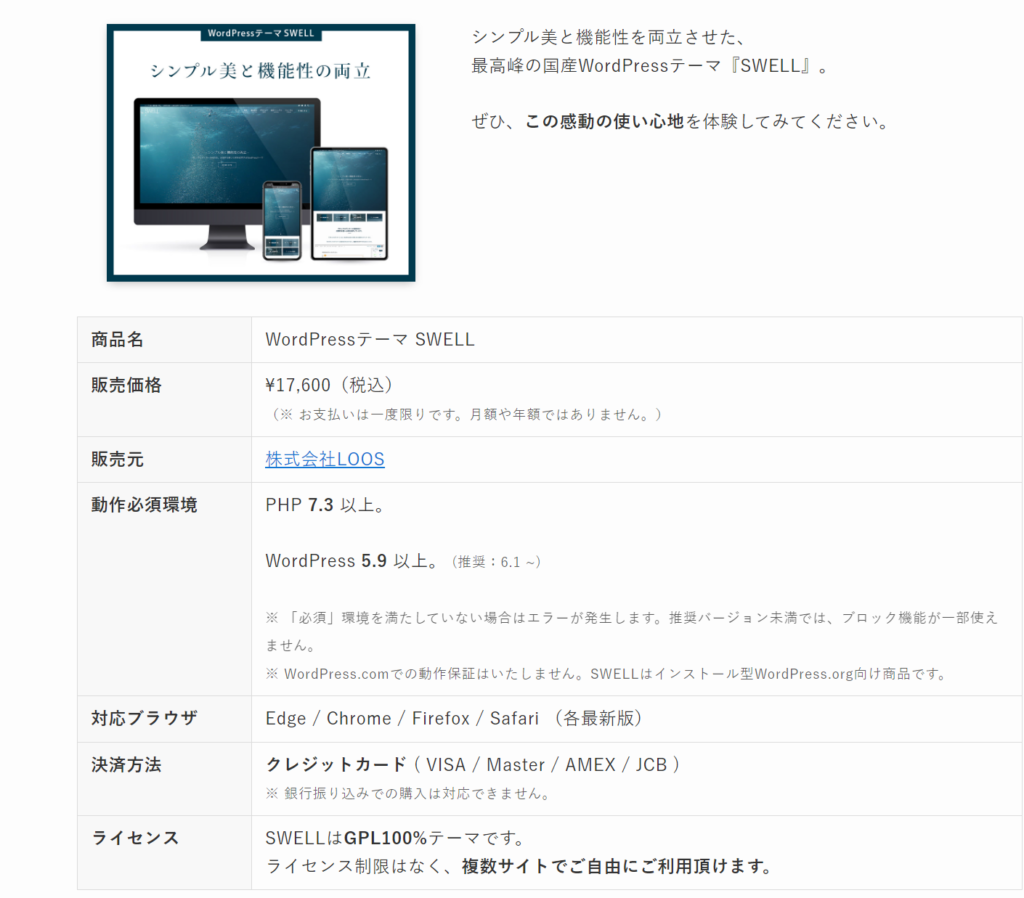
Task: Select the 決済方法 header cell
Action: (x=165, y=779)
